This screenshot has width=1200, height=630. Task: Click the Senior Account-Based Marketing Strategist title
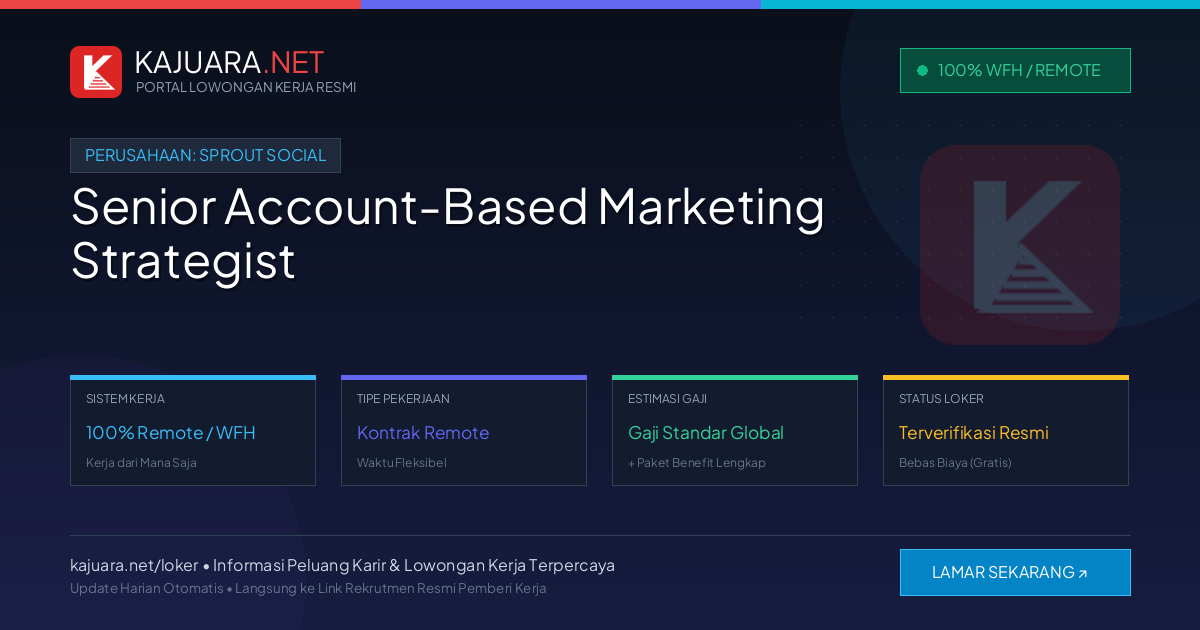point(448,234)
